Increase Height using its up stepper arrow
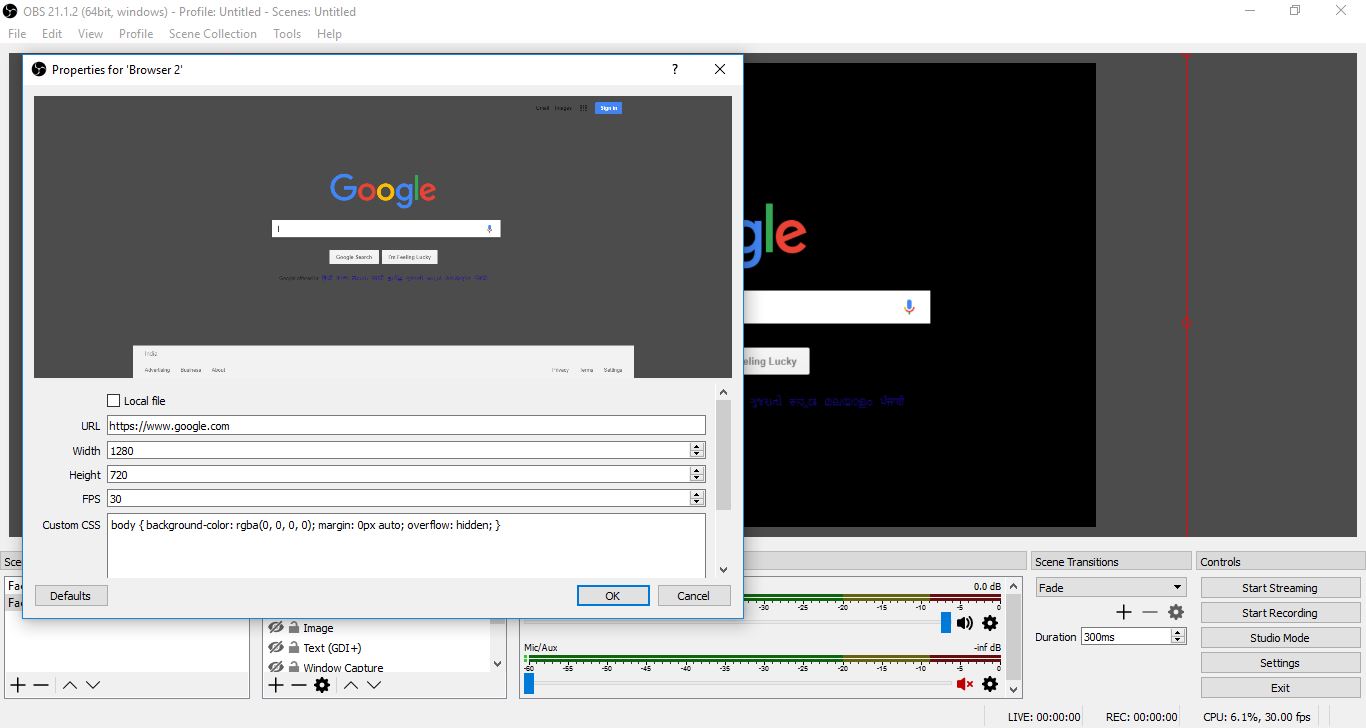Viewport: 1366px width, 728px height. click(697, 470)
